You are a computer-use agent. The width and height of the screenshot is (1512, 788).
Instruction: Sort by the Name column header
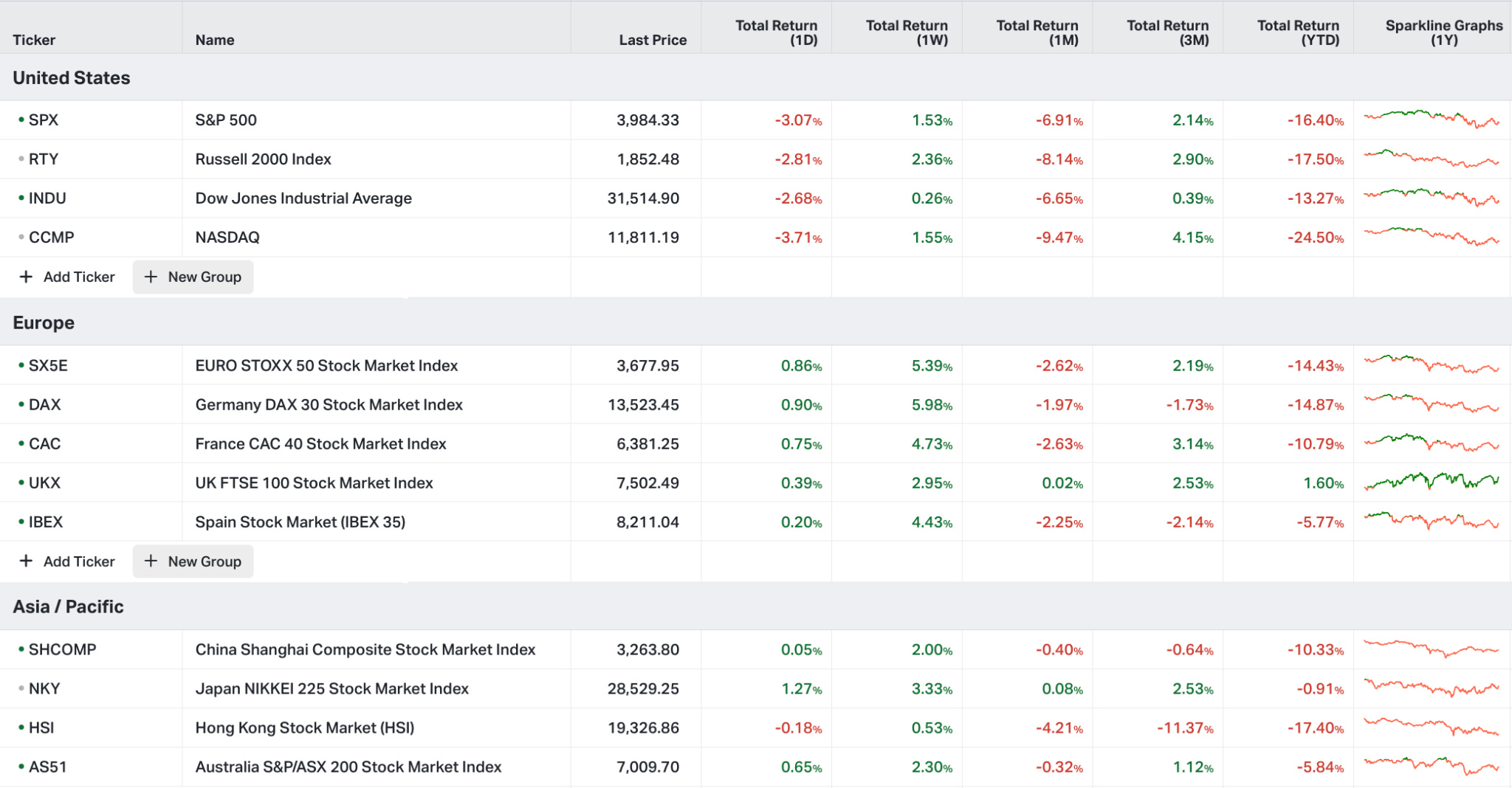[215, 40]
